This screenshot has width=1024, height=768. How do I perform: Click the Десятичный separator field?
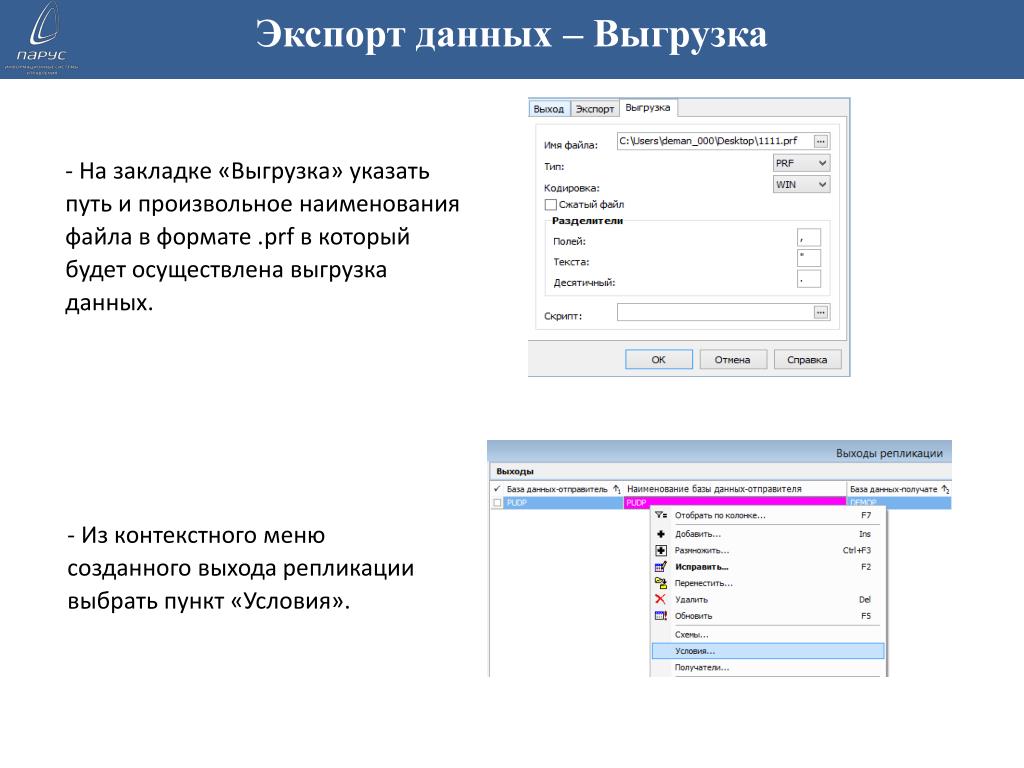tap(808, 279)
